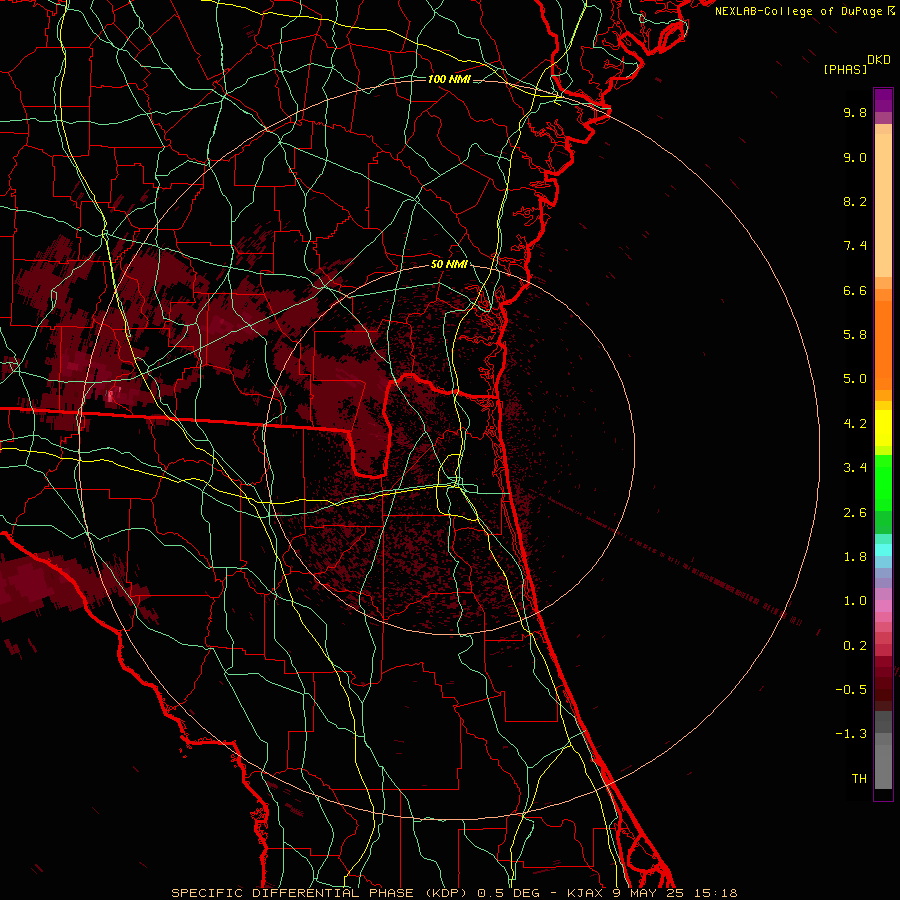900x900 pixels.
Task: Pick the cyan band of the color bar
Action: click(883, 550)
